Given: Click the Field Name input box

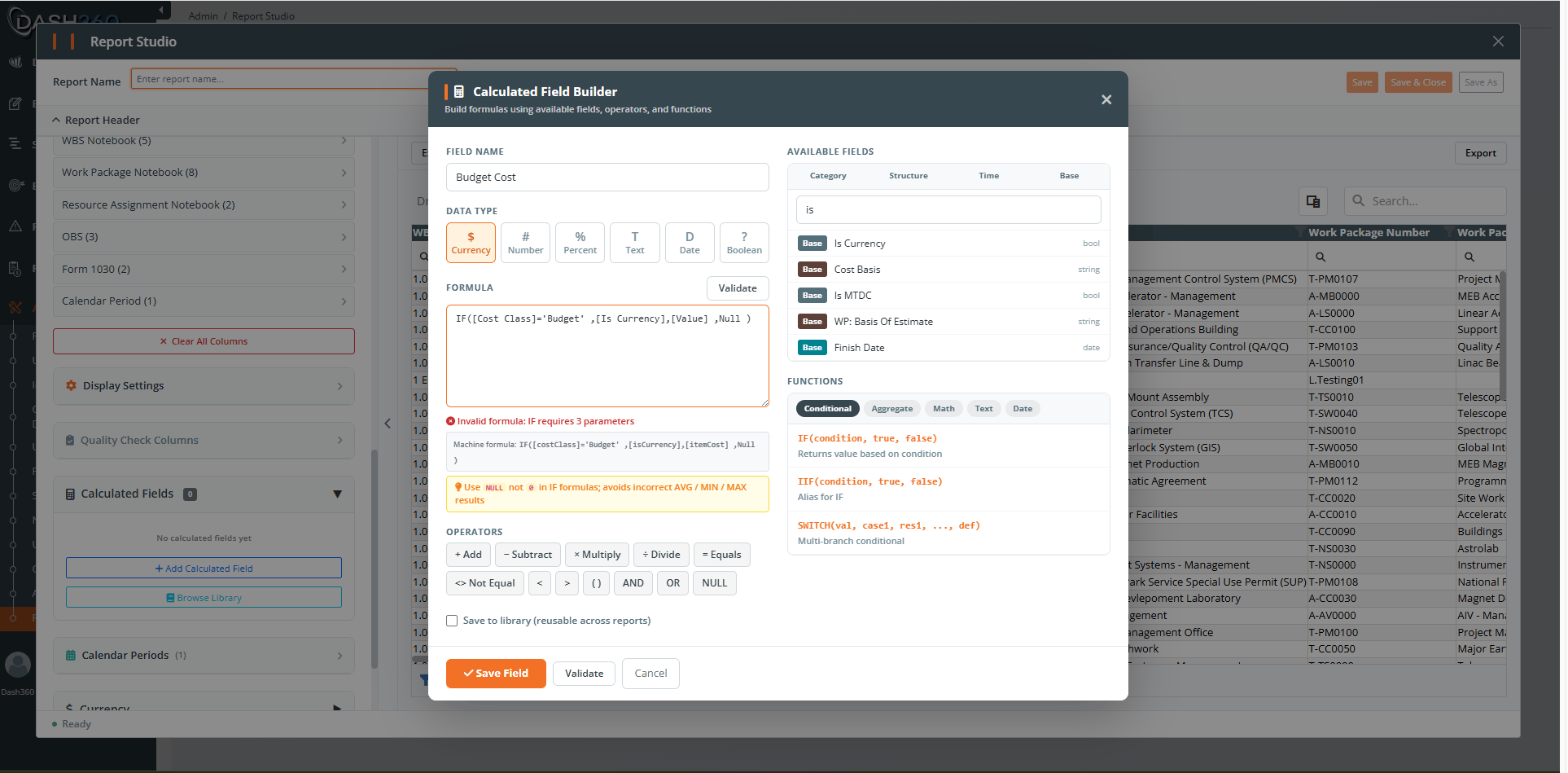Looking at the screenshot, I should coord(607,177).
